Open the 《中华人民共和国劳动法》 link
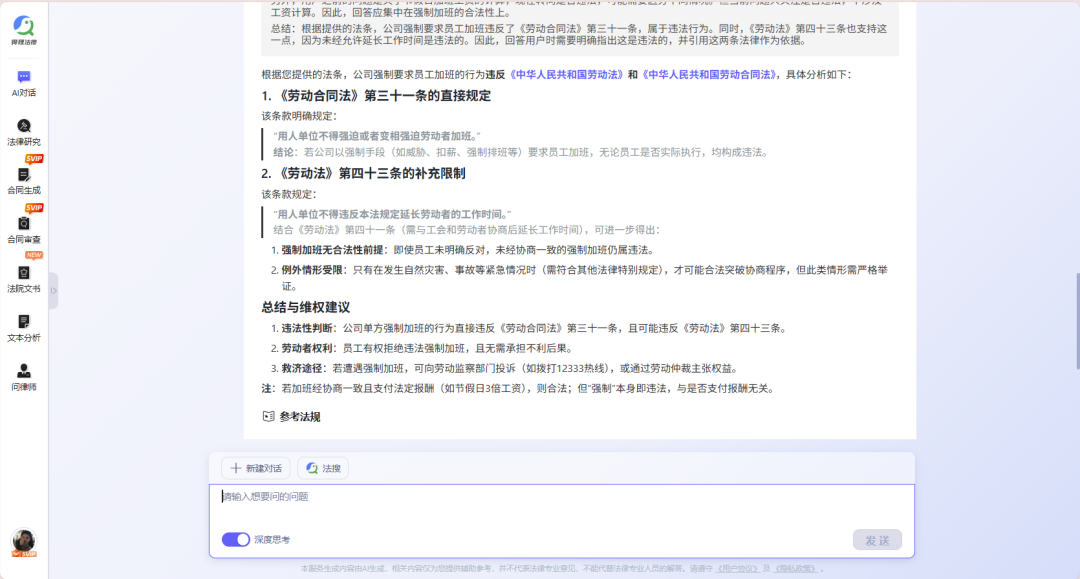Image resolution: width=1080 pixels, height=579 pixels. click(565, 74)
